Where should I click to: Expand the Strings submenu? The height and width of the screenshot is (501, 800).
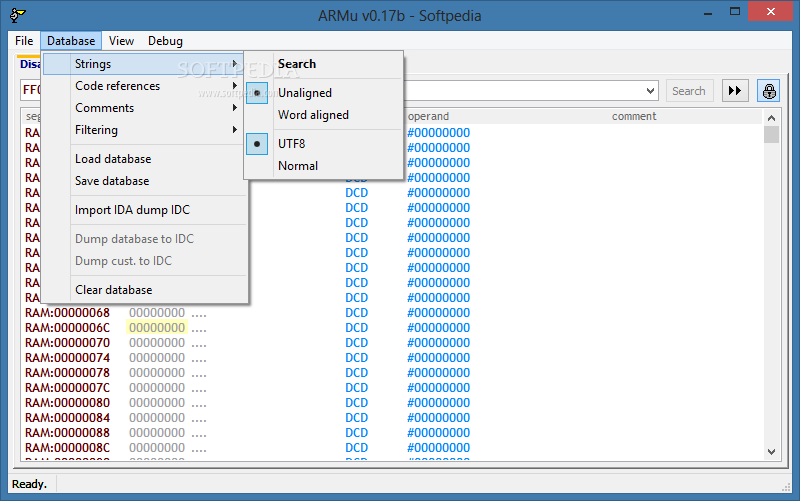pos(143,64)
